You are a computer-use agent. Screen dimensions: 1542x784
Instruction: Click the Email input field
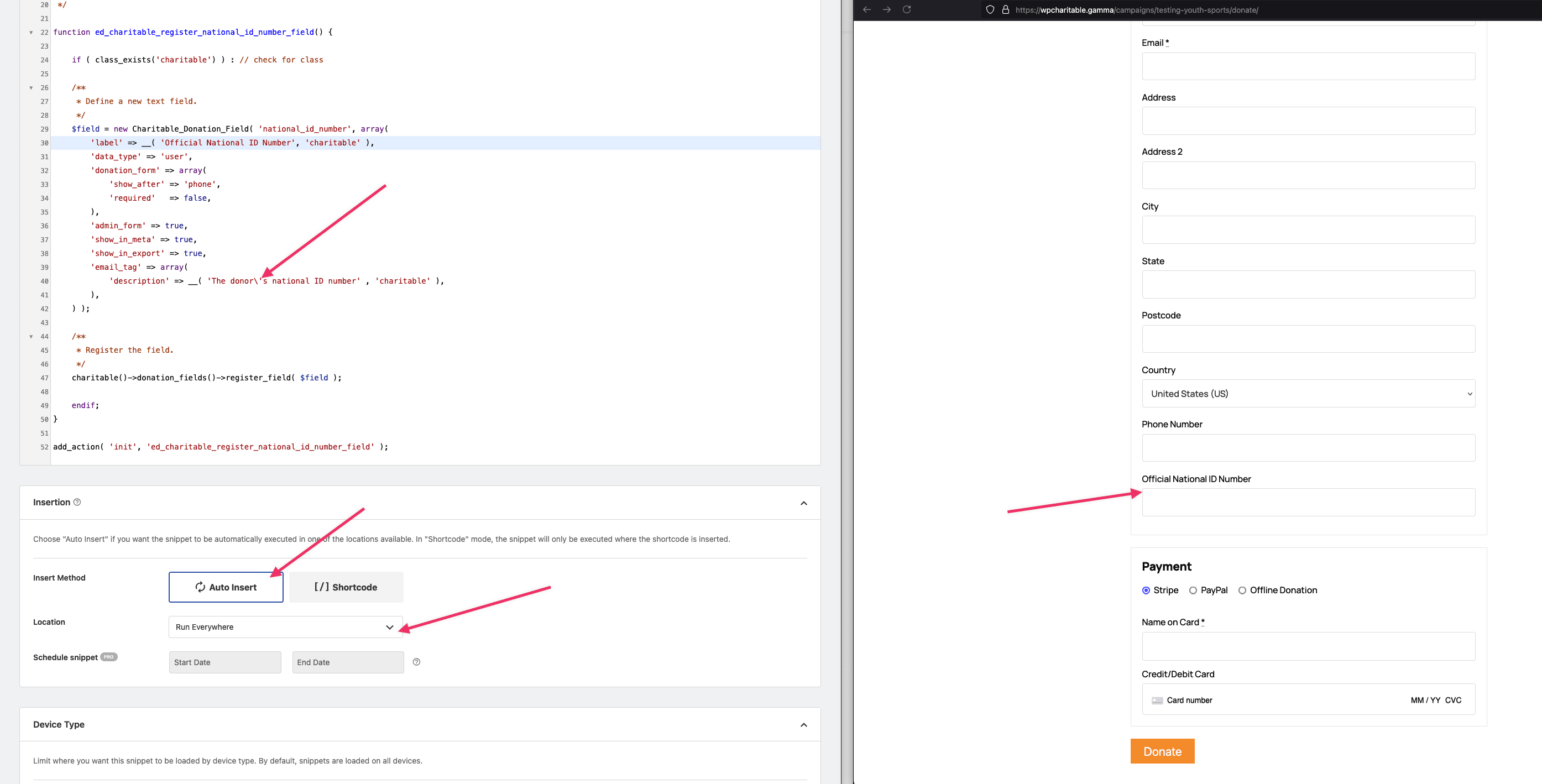tap(1309, 66)
